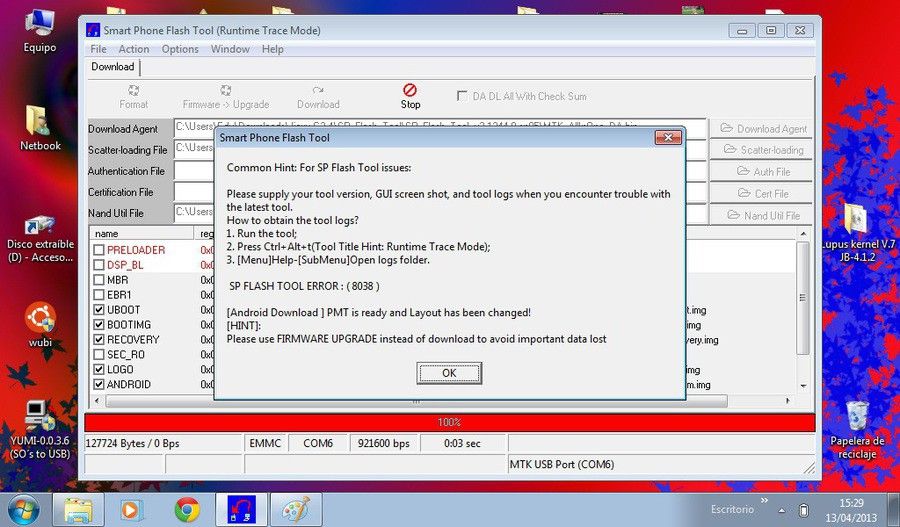Image resolution: width=900 pixels, height=527 pixels.
Task: Select wubi desktop icon
Action: [40, 324]
